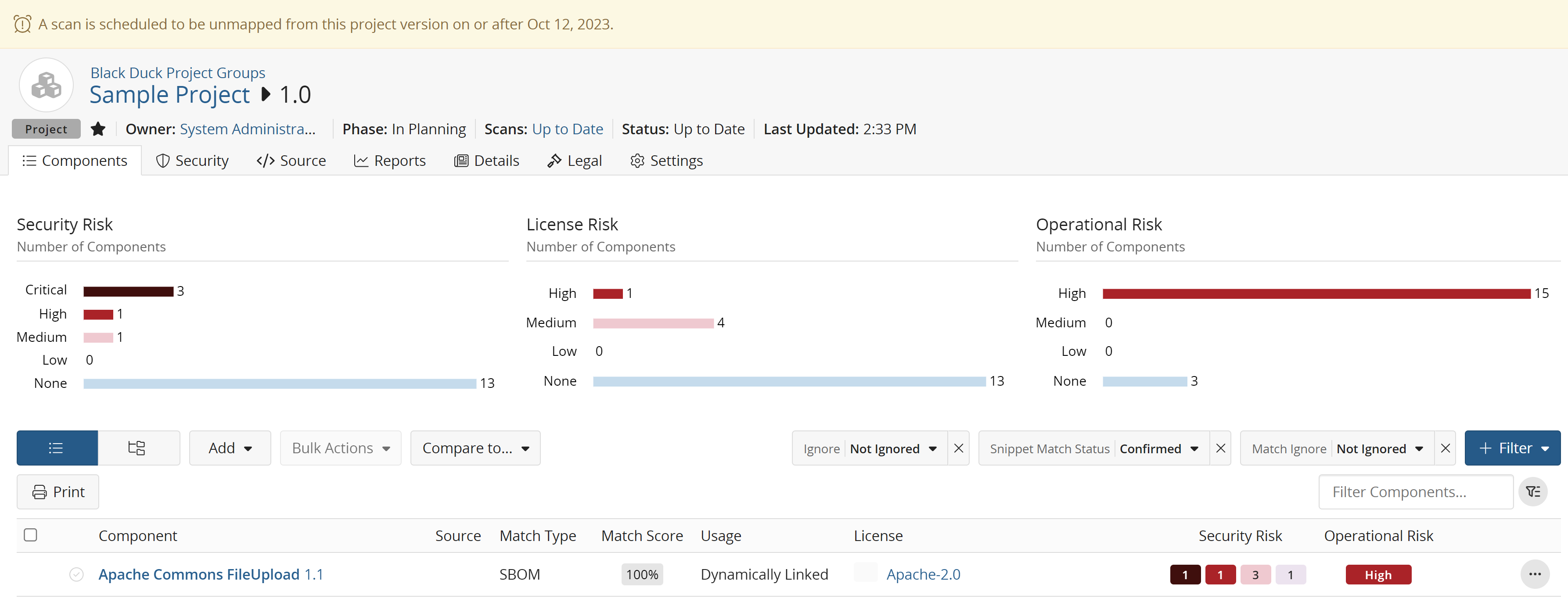The width and height of the screenshot is (1568, 602).
Task: Switch to the tree view icon
Action: [x=137, y=448]
